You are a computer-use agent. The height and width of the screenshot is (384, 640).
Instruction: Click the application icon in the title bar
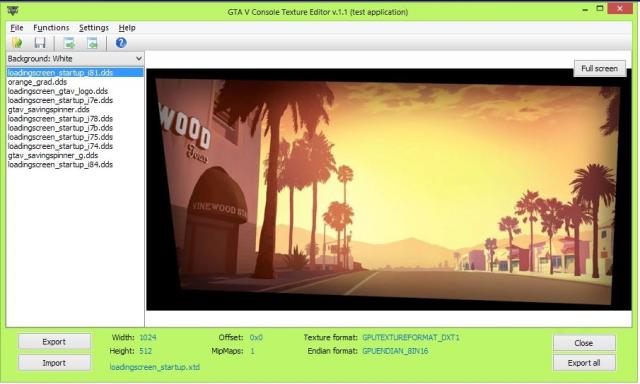13,10
